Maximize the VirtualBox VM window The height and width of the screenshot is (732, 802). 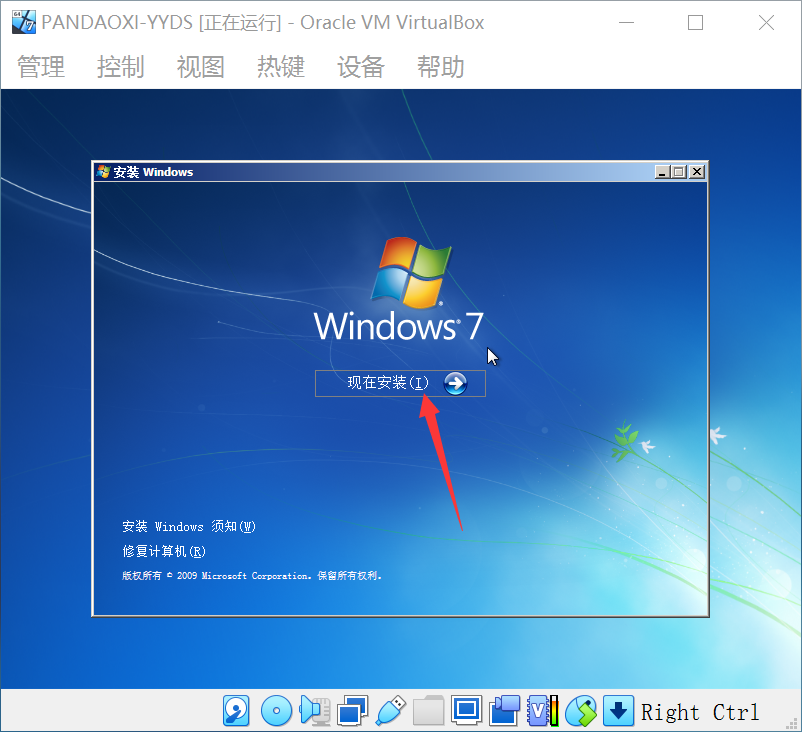coord(695,23)
